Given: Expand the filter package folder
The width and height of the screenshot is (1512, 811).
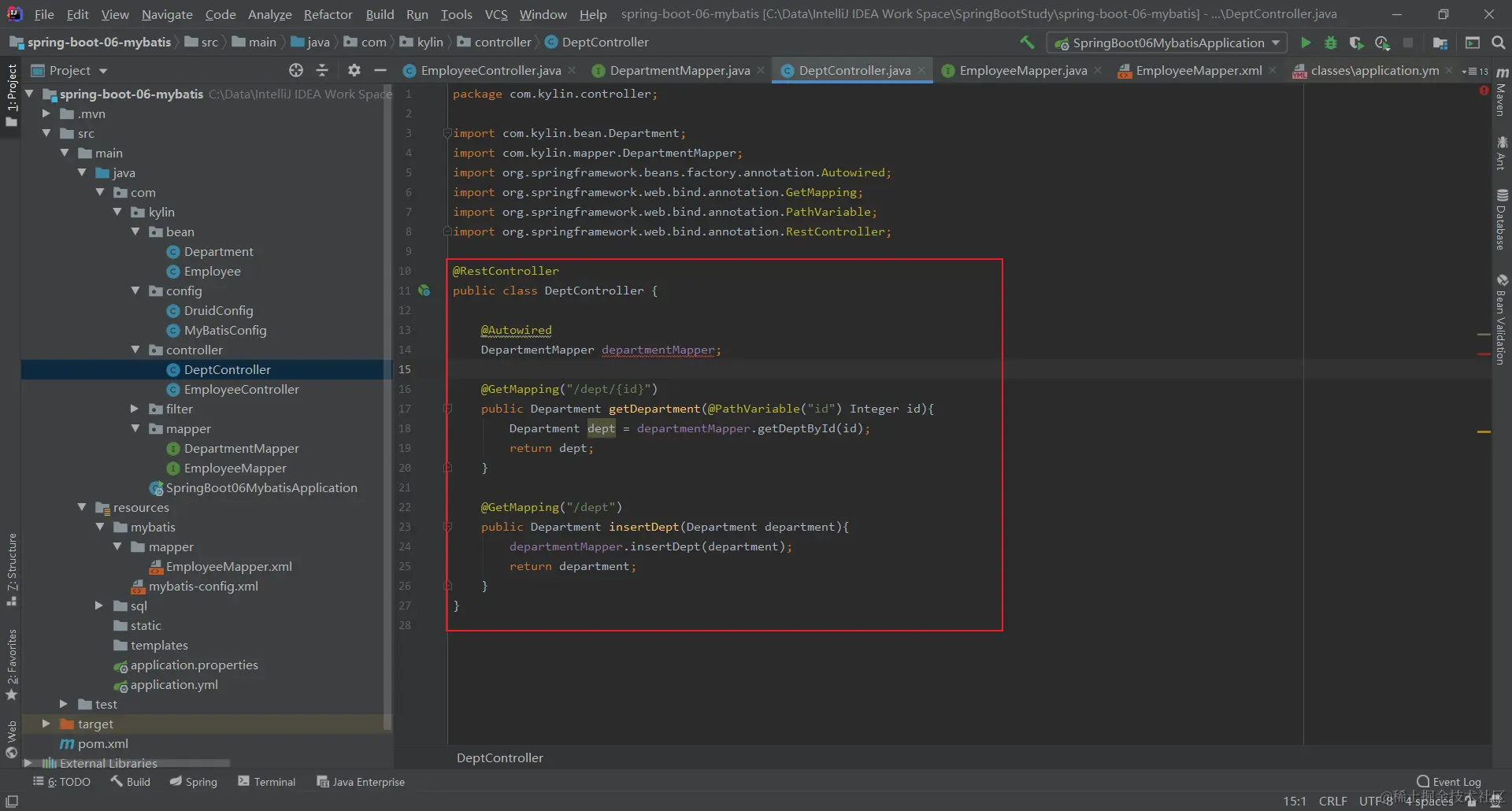Looking at the screenshot, I should tap(135, 409).
